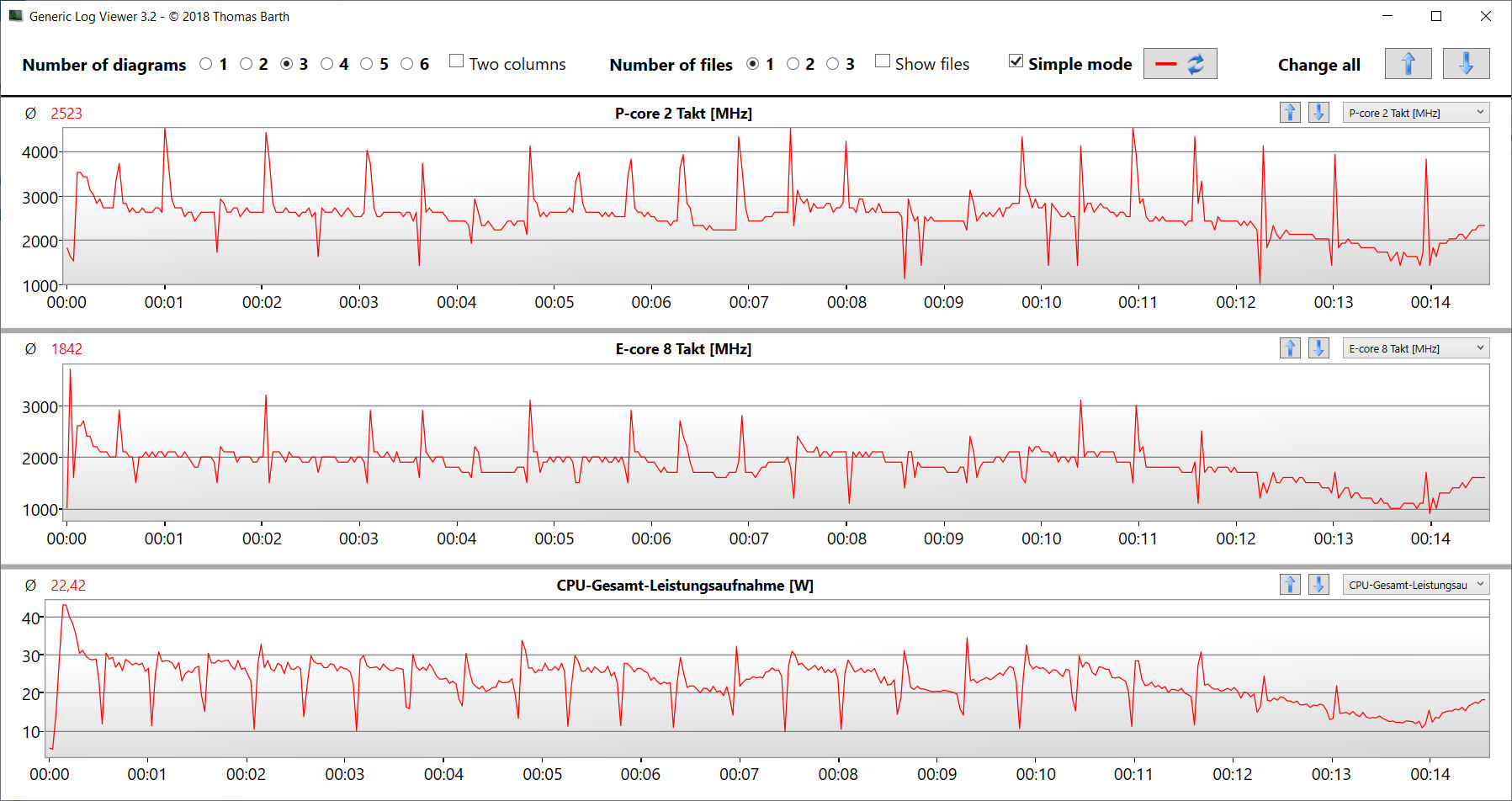Screen dimensions: 1512x801
Task: Uncheck the Simple mode checkbox
Action: (x=1016, y=61)
